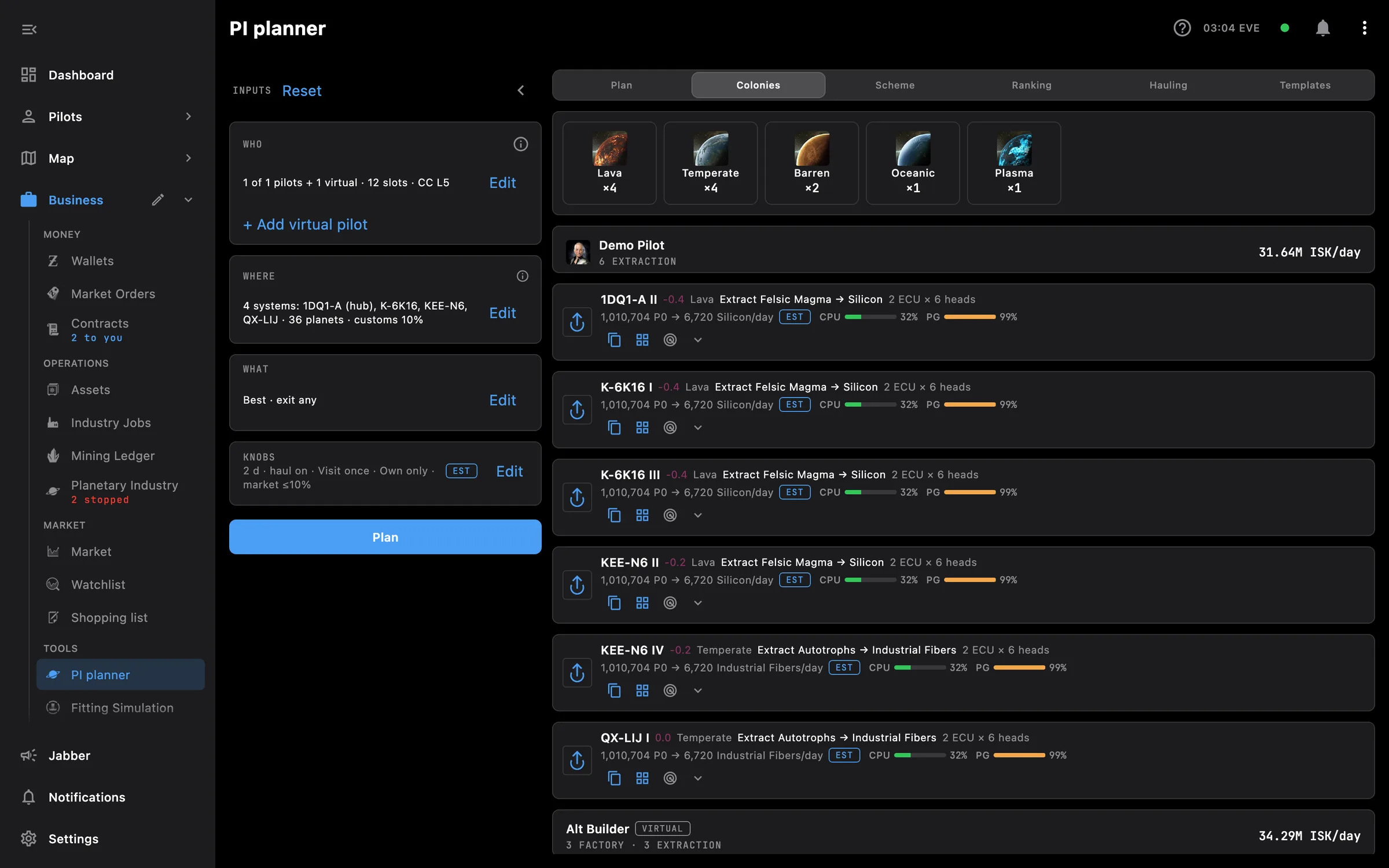Viewport: 1389px width, 868px height.
Task: Expand details for 1DQ1-A II colony
Action: (697, 340)
